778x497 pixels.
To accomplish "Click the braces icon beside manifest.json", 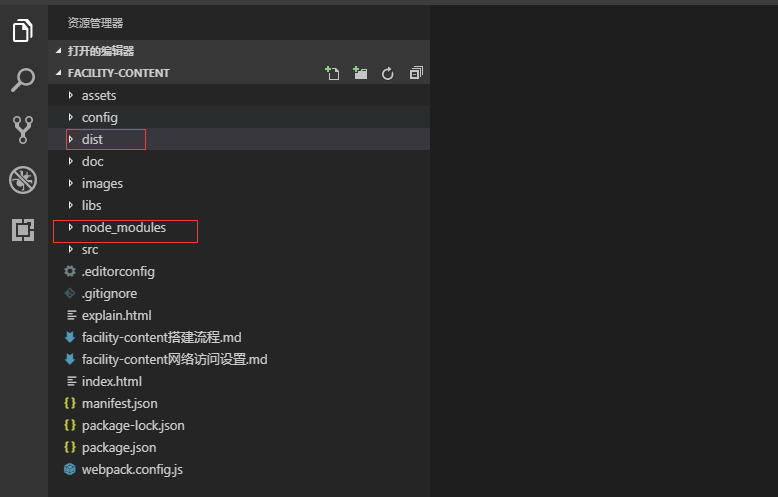I will point(70,403).
